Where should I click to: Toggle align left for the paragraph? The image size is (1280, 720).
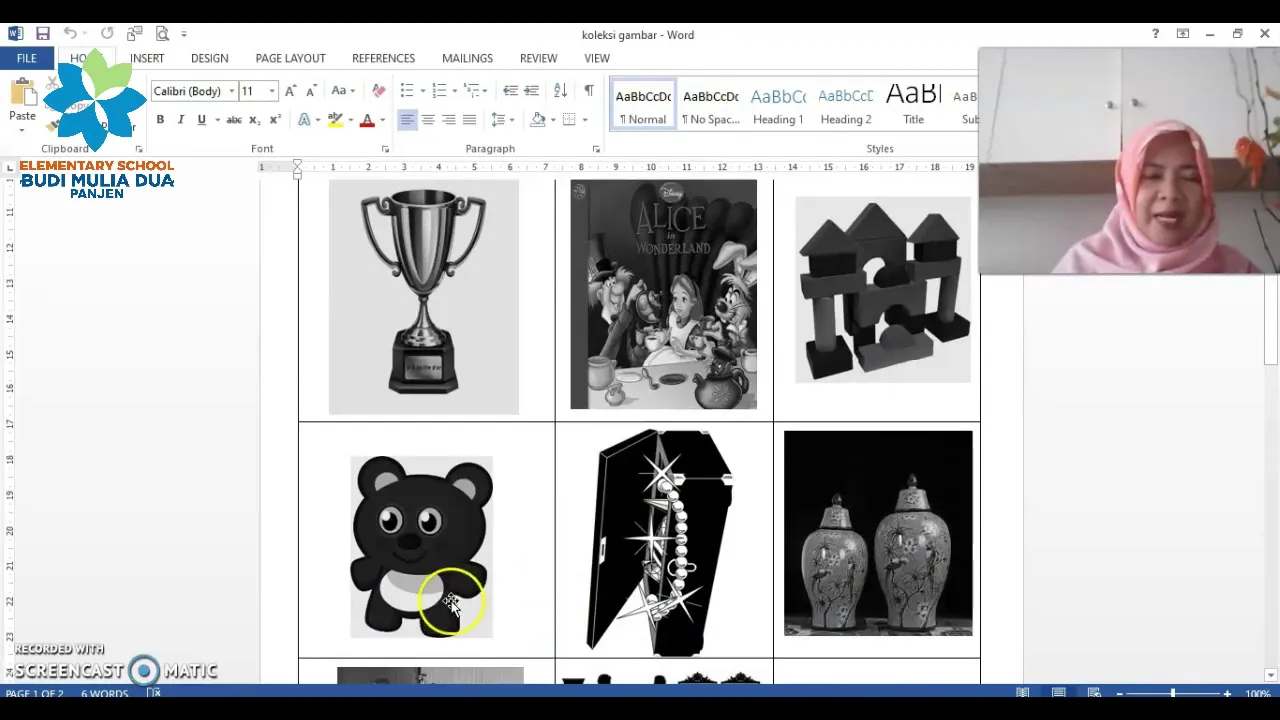407,120
